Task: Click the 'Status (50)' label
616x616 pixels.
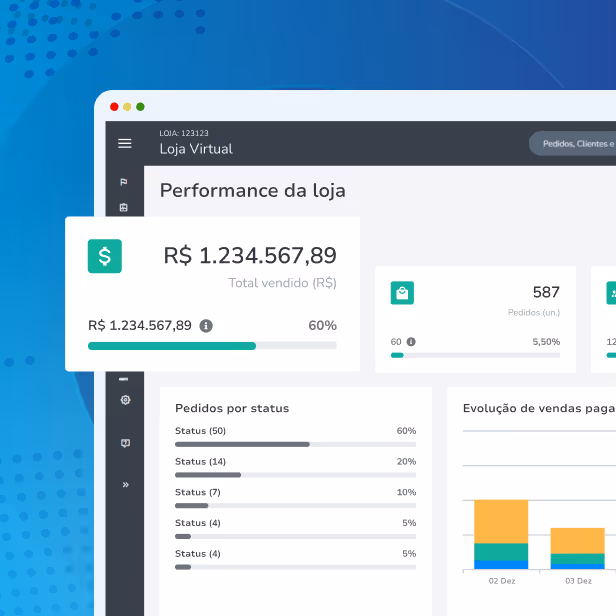Action: [x=200, y=431]
